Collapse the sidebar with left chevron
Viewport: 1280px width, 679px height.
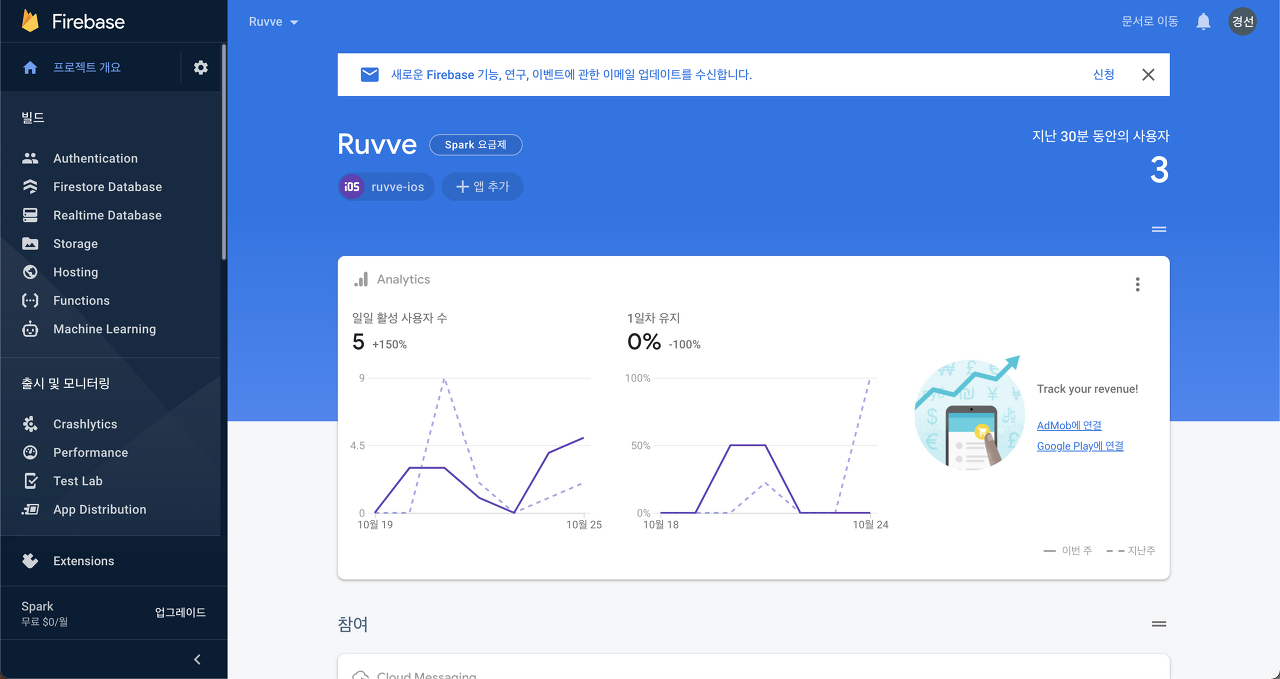[x=197, y=659]
